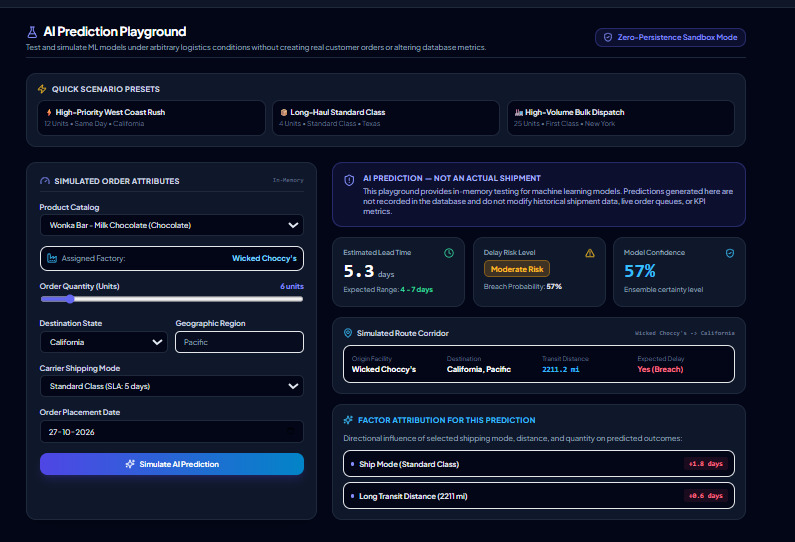Click the Ensemble certainty level text
Screen dimensions: 795x542
pos(663,290)
